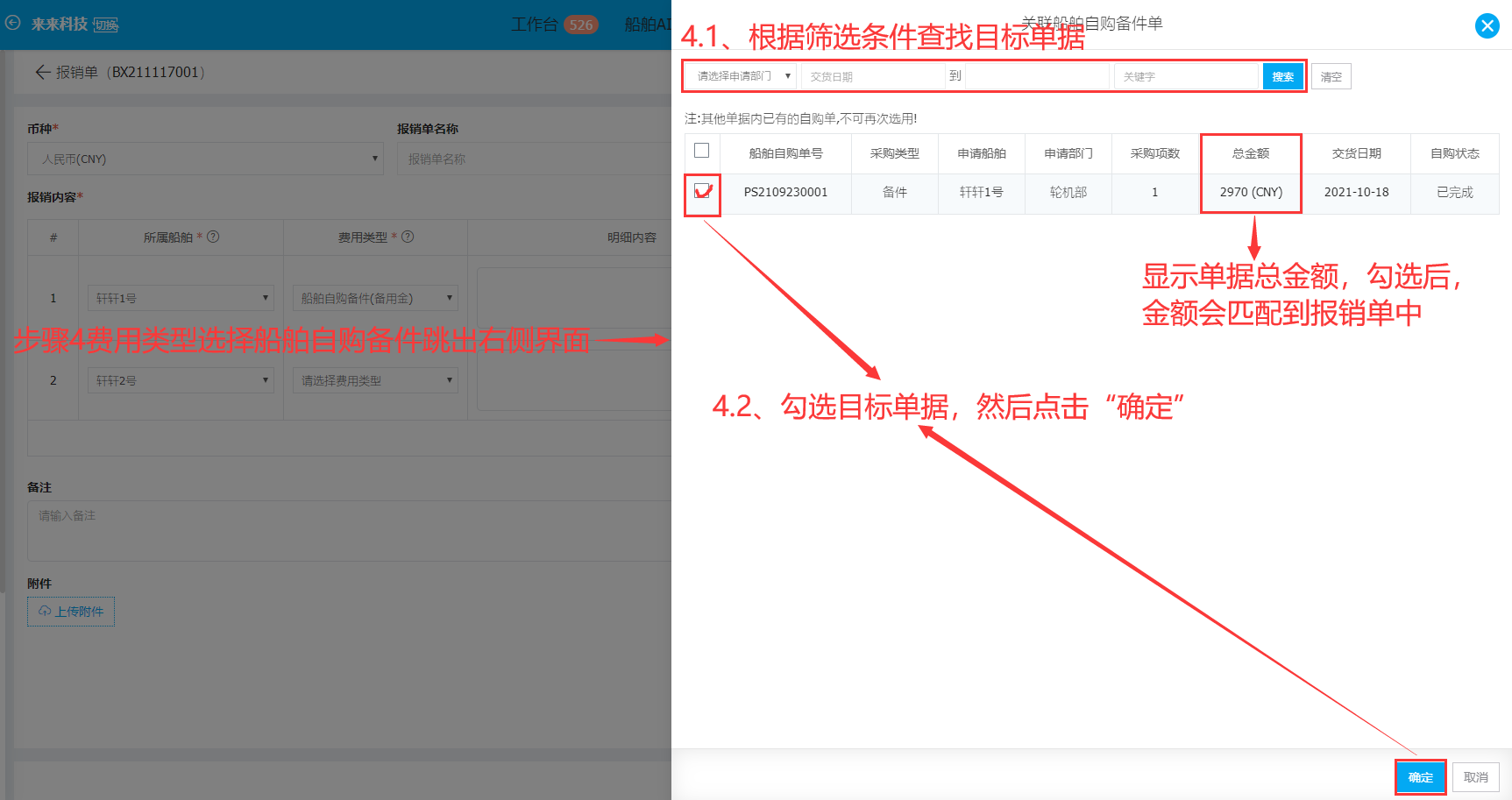Click the 清空 button
Viewport: 1512px width, 800px height.
pyautogui.click(x=1331, y=76)
